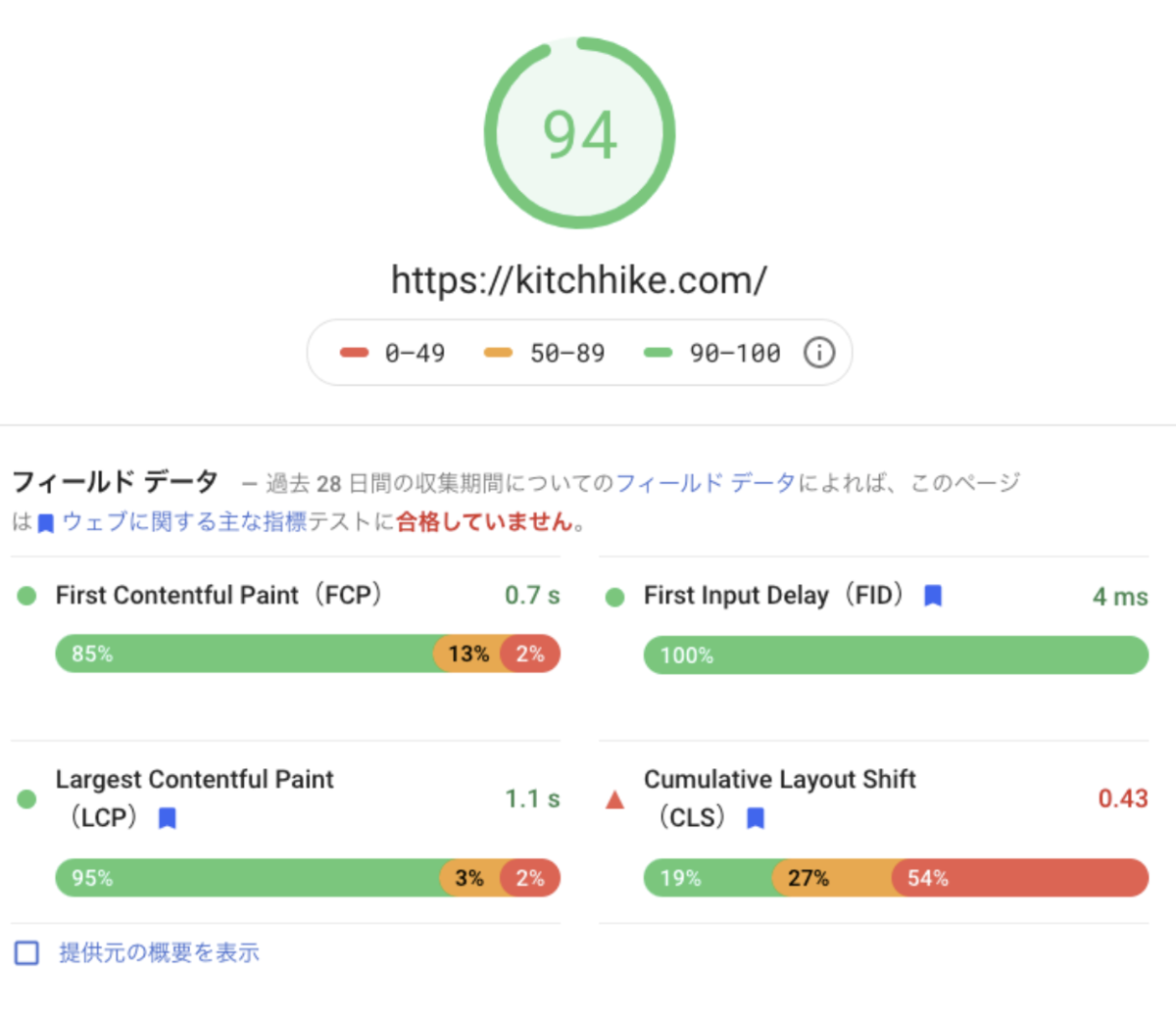Click the https://kitchhike.com/ URL
Screen dimensions: 1176x1017
pos(580,280)
